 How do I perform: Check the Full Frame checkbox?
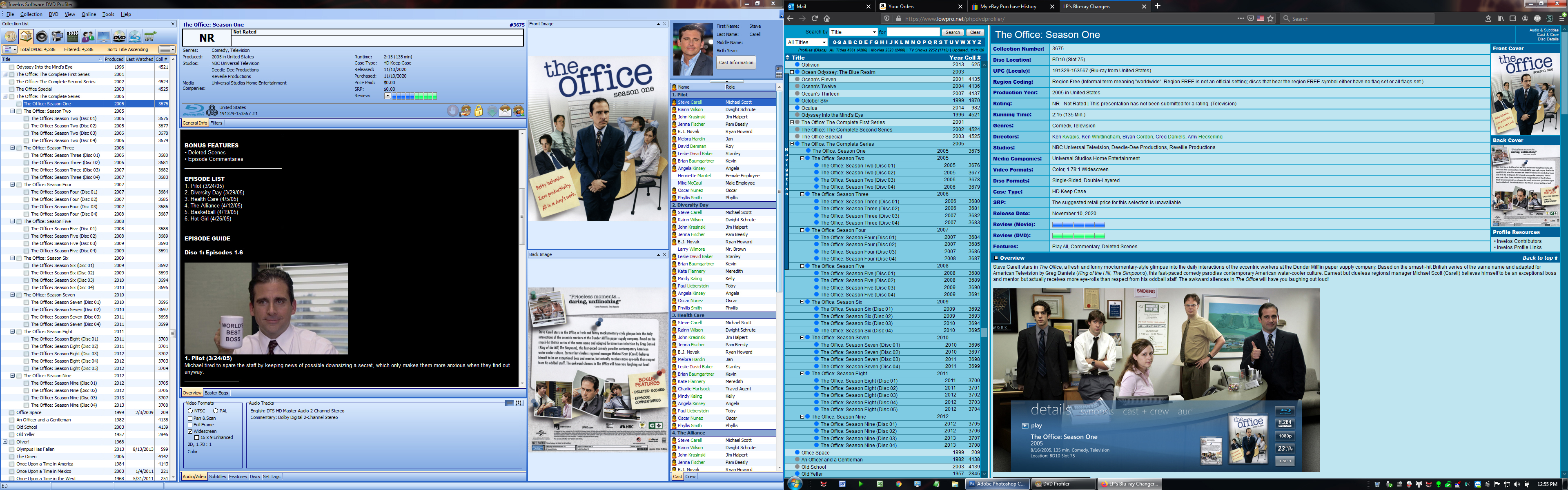point(190,425)
